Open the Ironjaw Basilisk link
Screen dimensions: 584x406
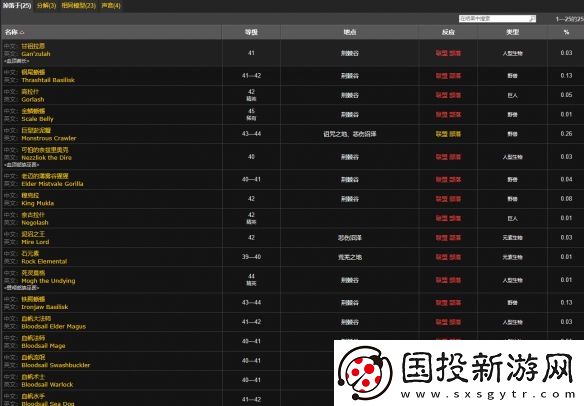(x=45, y=307)
